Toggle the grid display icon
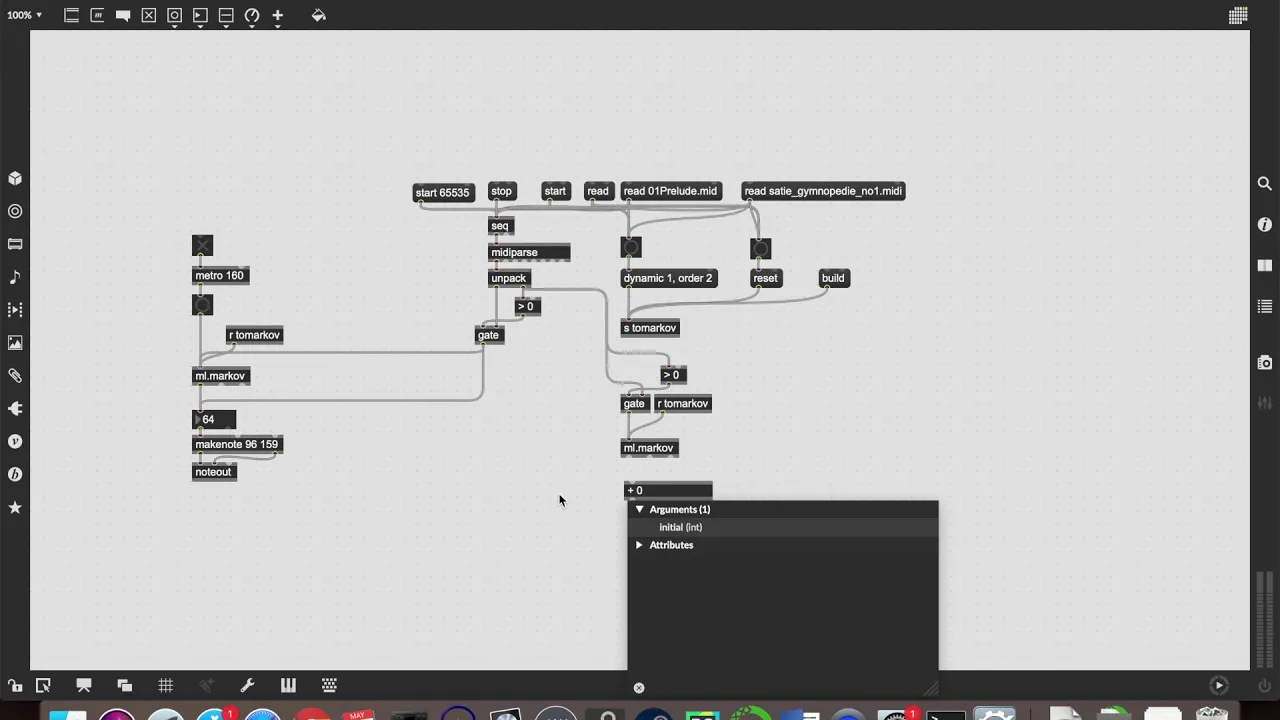 (165, 685)
